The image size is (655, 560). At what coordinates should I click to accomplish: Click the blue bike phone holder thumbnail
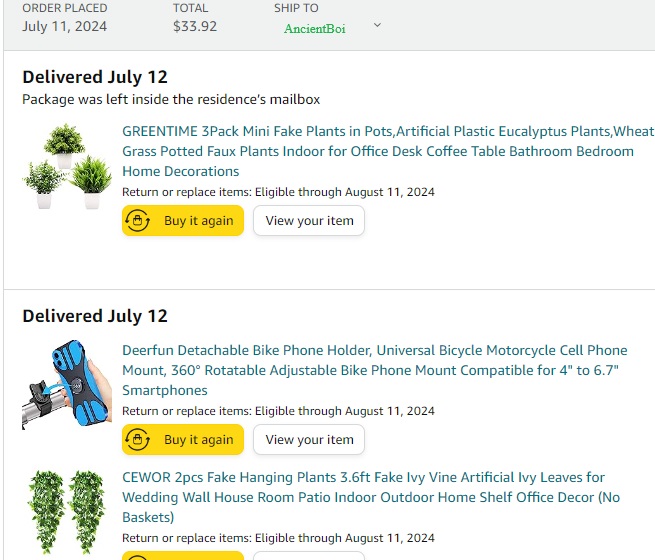click(x=67, y=385)
